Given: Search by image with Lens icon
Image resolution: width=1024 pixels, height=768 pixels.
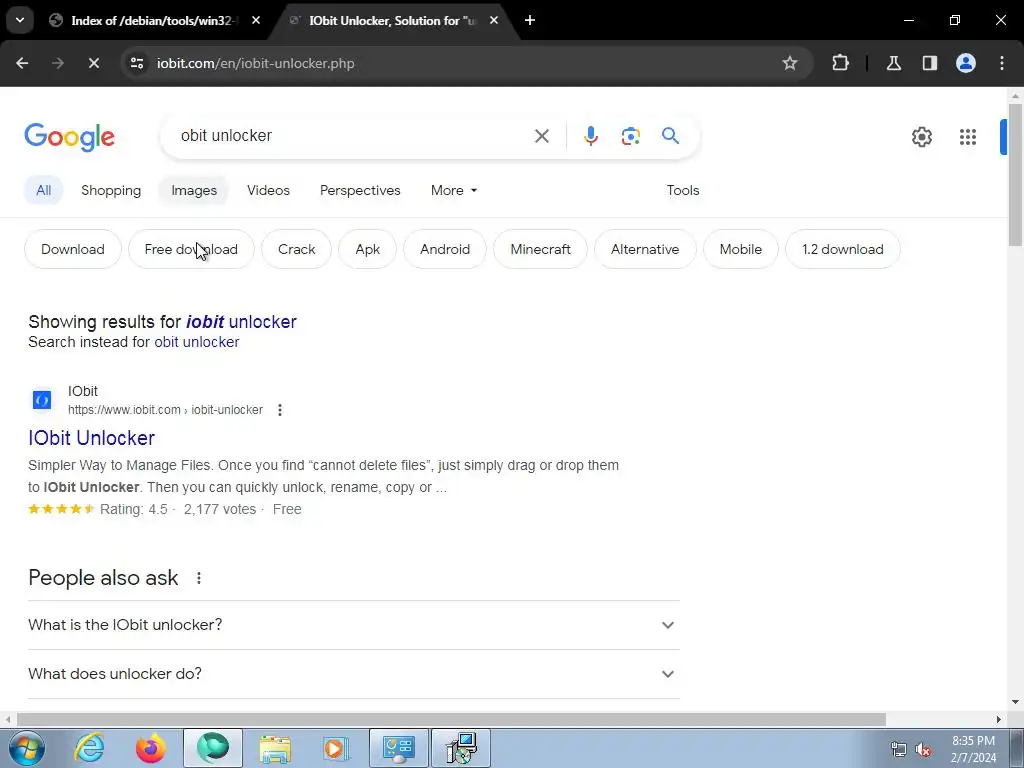Looking at the screenshot, I should pyautogui.click(x=630, y=136).
